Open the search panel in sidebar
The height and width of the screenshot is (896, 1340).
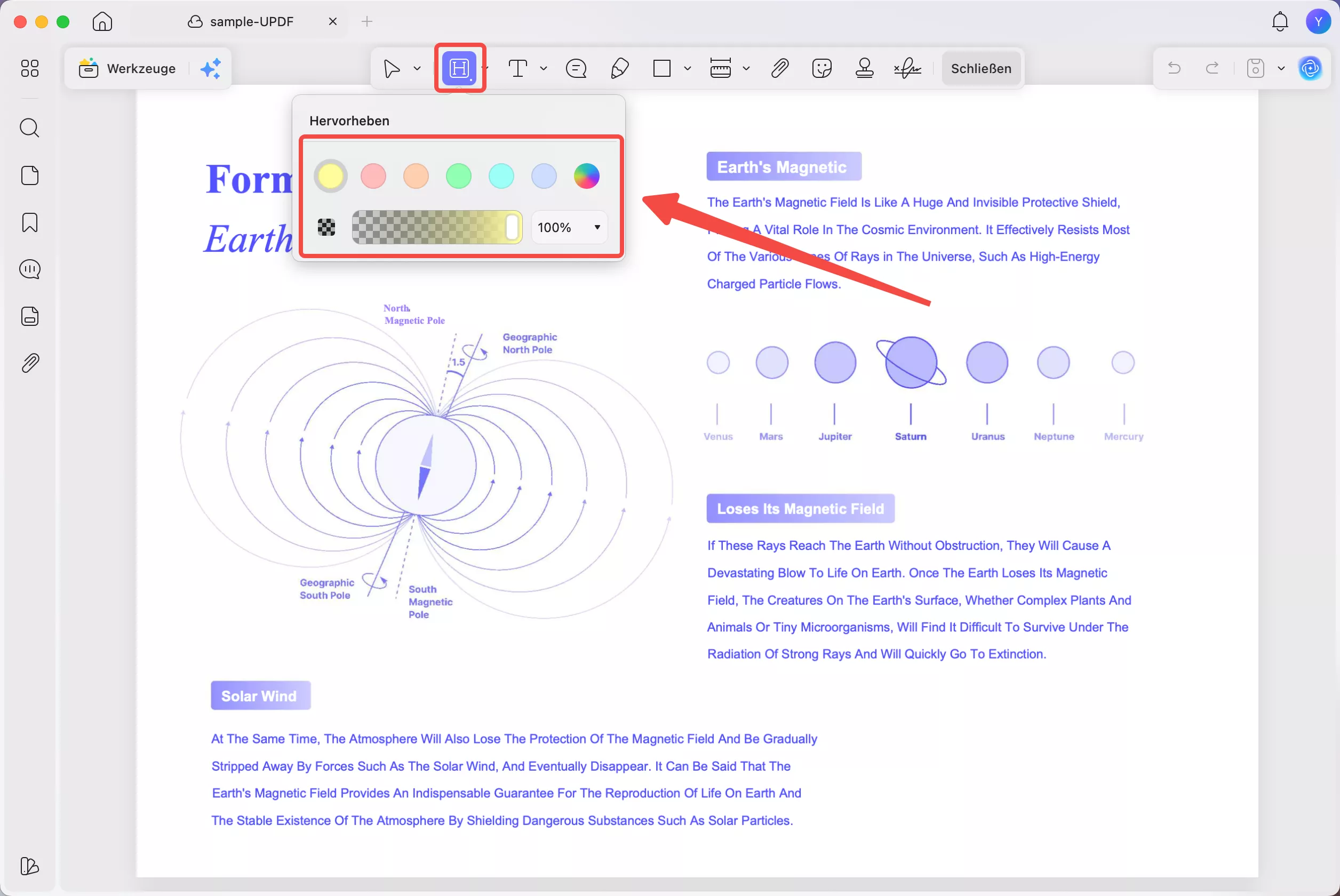(x=30, y=127)
